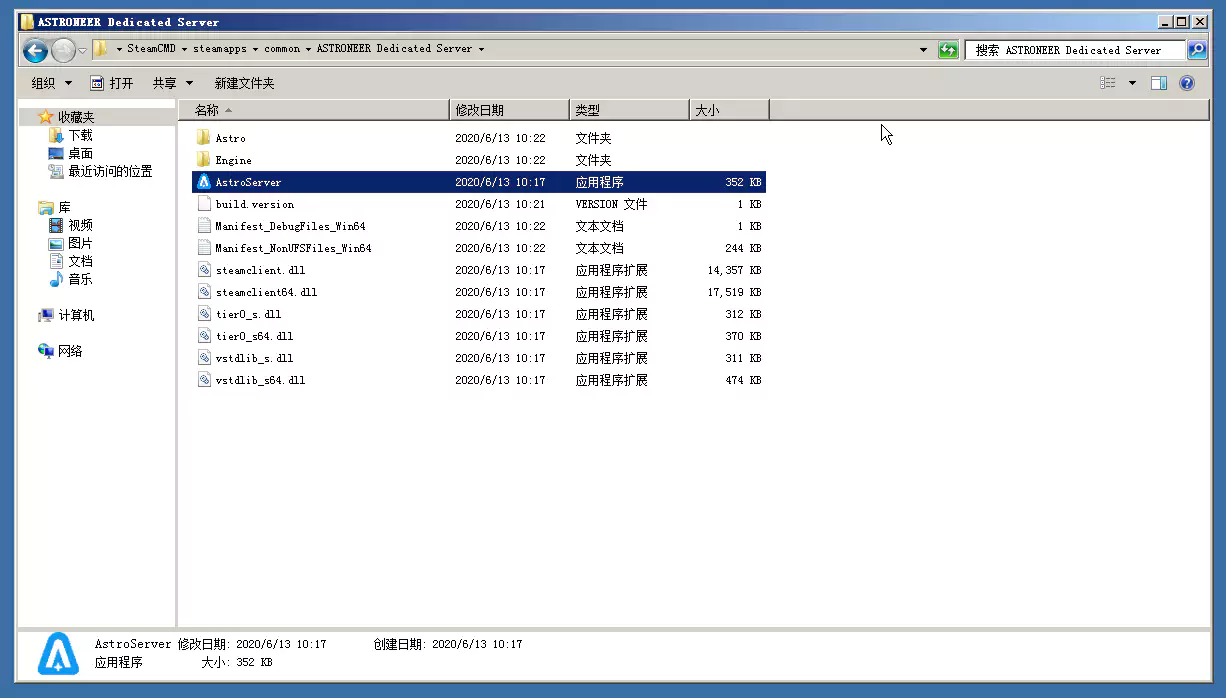This screenshot has width=1226, height=698.
Task: Click SteamCMD in the address path
Action: pyautogui.click(x=151, y=49)
